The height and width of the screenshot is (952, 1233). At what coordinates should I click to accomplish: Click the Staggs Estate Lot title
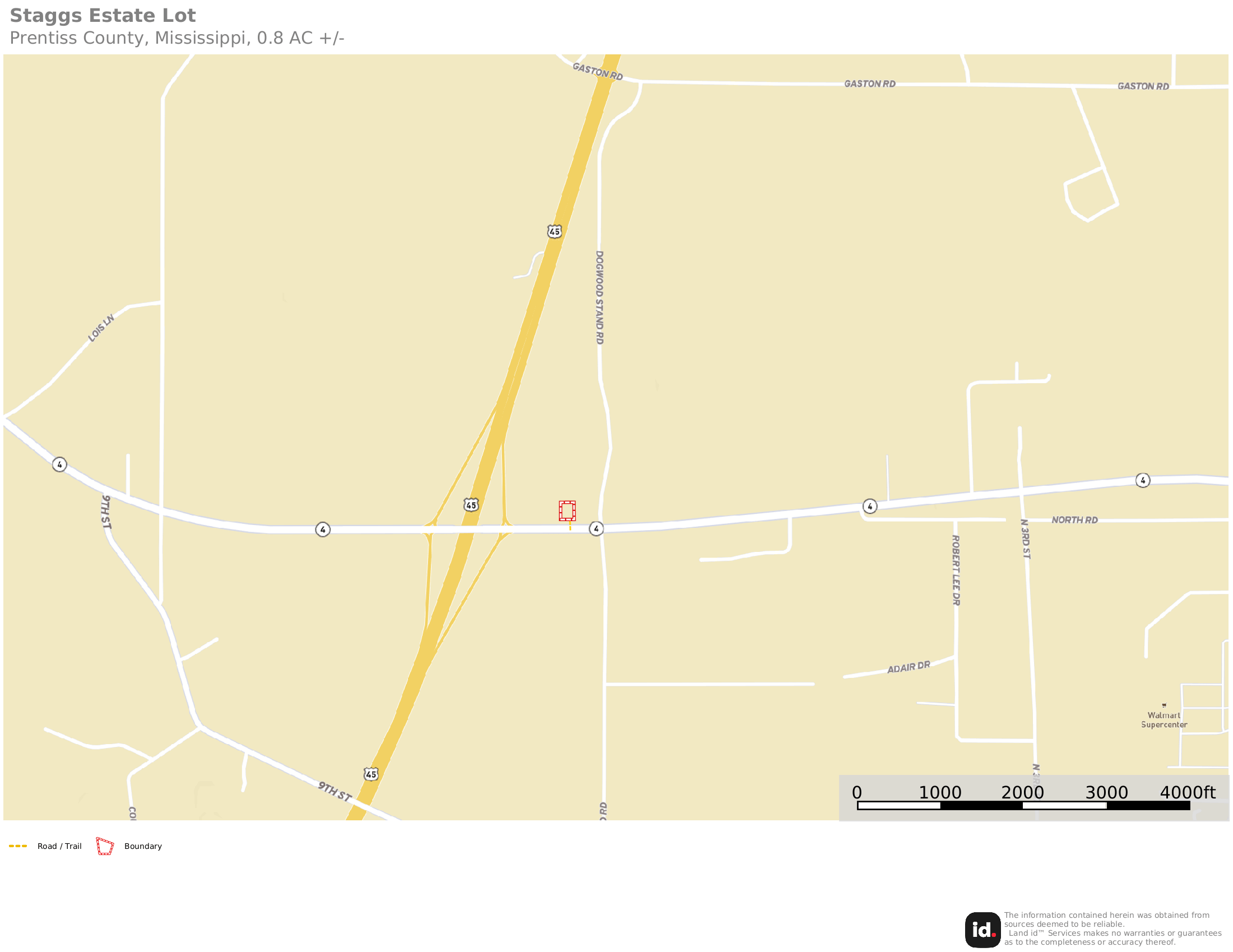[x=103, y=16]
